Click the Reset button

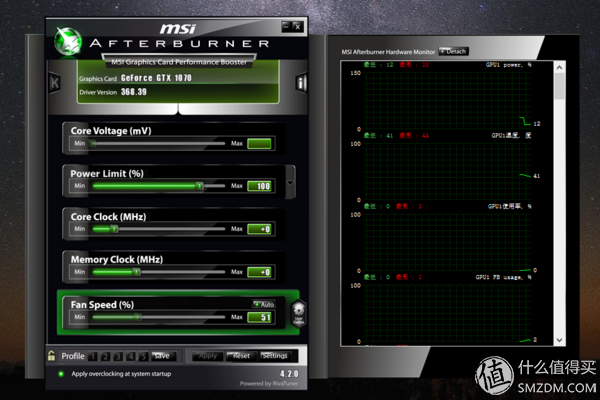pos(241,356)
